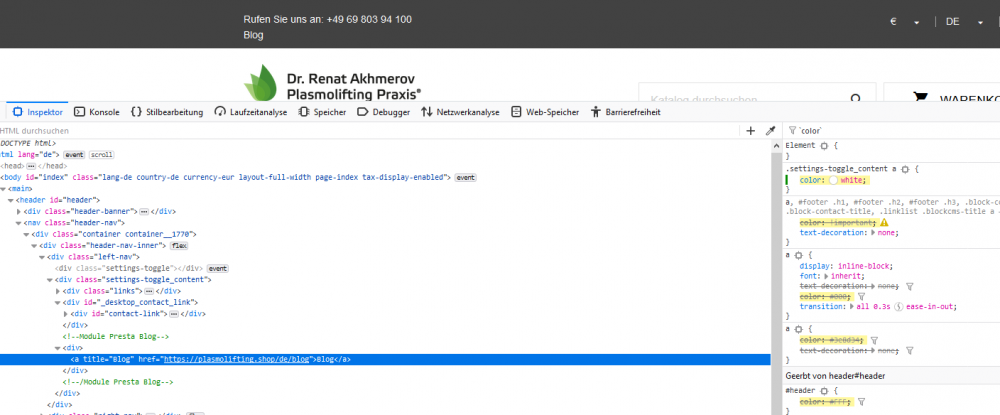Screen dimensions: 1000x415
Task: Open the € currency dropdown on webpage
Action: (905, 21)
